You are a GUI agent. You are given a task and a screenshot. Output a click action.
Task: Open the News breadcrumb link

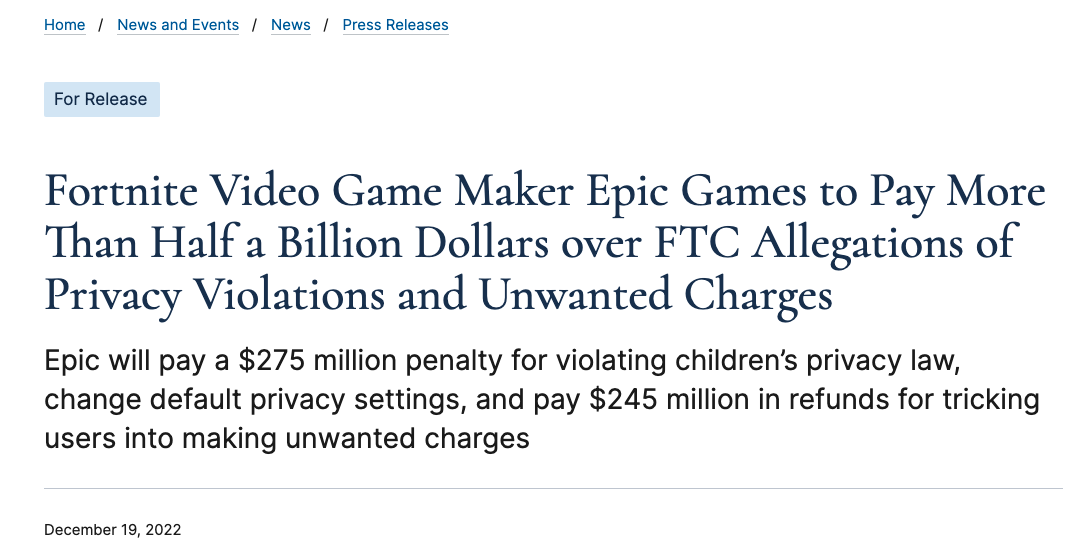point(291,25)
